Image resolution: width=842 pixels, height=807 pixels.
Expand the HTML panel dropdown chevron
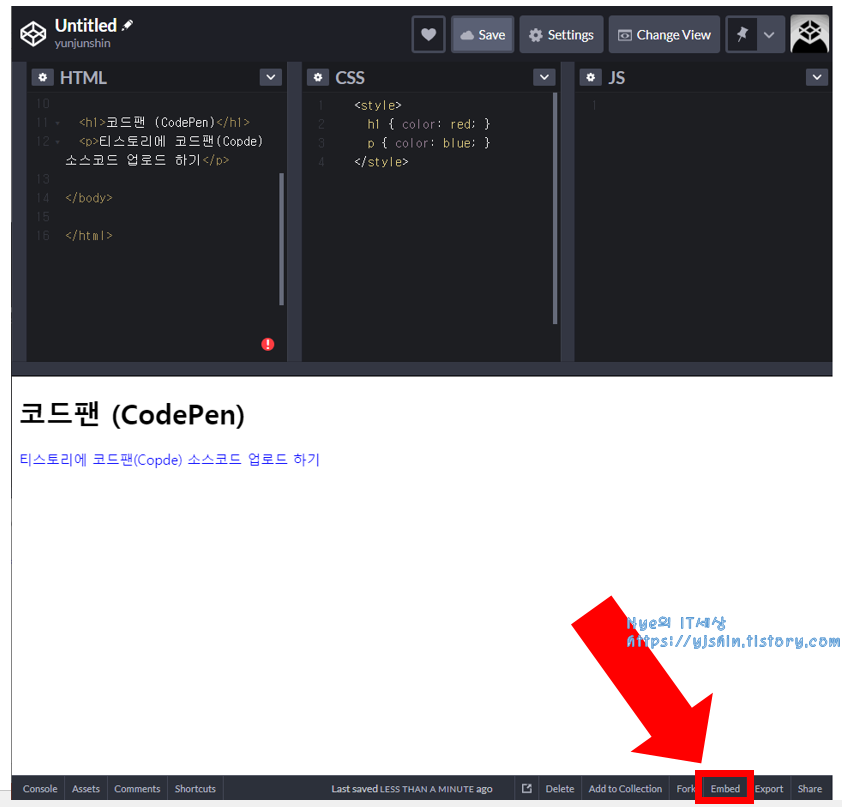271,77
